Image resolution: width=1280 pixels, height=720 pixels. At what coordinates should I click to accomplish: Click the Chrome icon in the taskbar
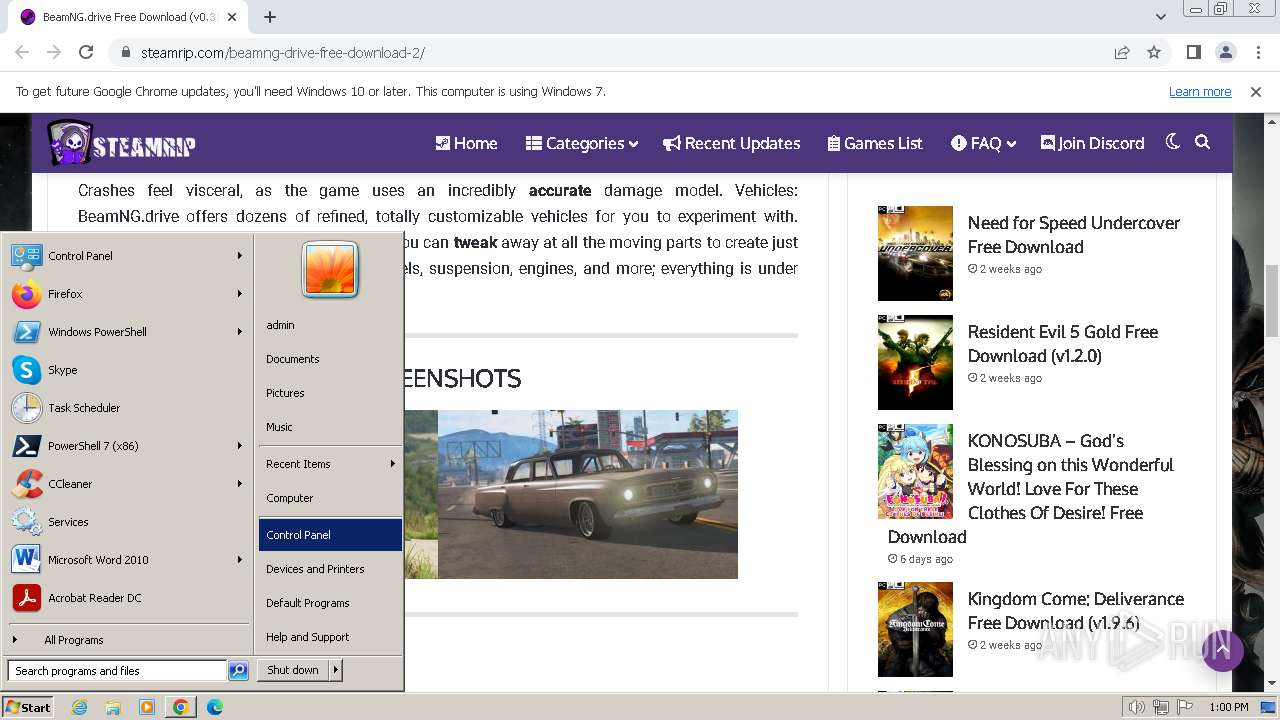click(180, 707)
